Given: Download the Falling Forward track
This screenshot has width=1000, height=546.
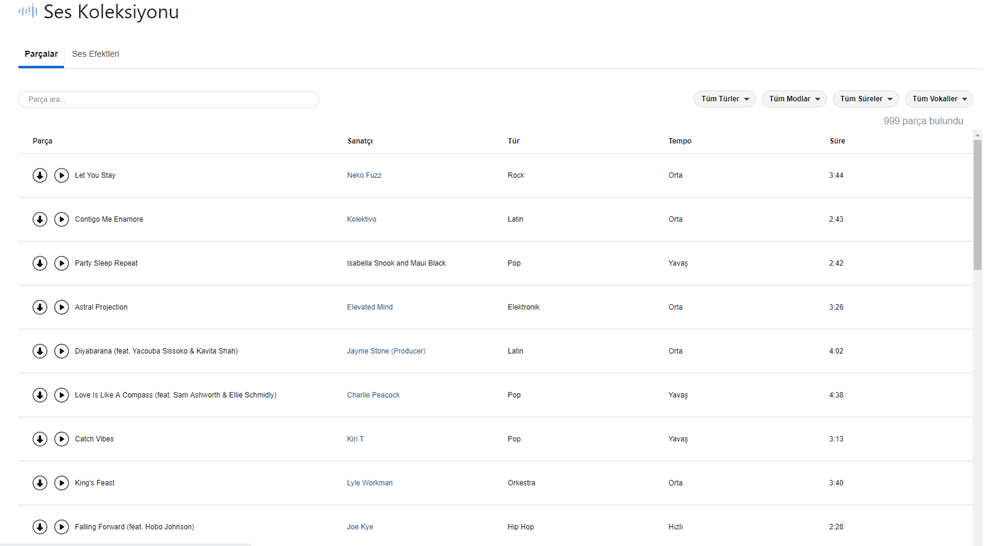Looking at the screenshot, I should (40, 527).
